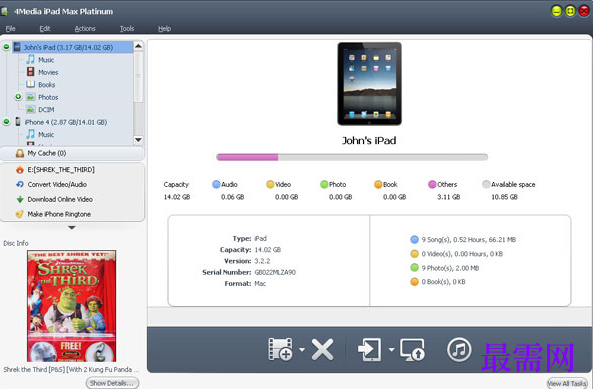The width and height of the screenshot is (593, 389).
Task: Click the orange Book legend dot
Action: 378,184
